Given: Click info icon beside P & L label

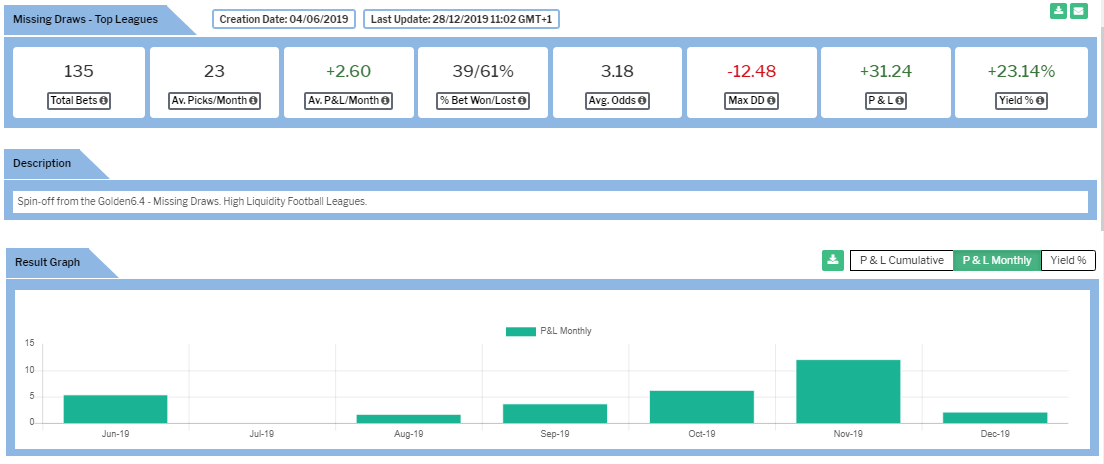Looking at the screenshot, I should [x=899, y=101].
